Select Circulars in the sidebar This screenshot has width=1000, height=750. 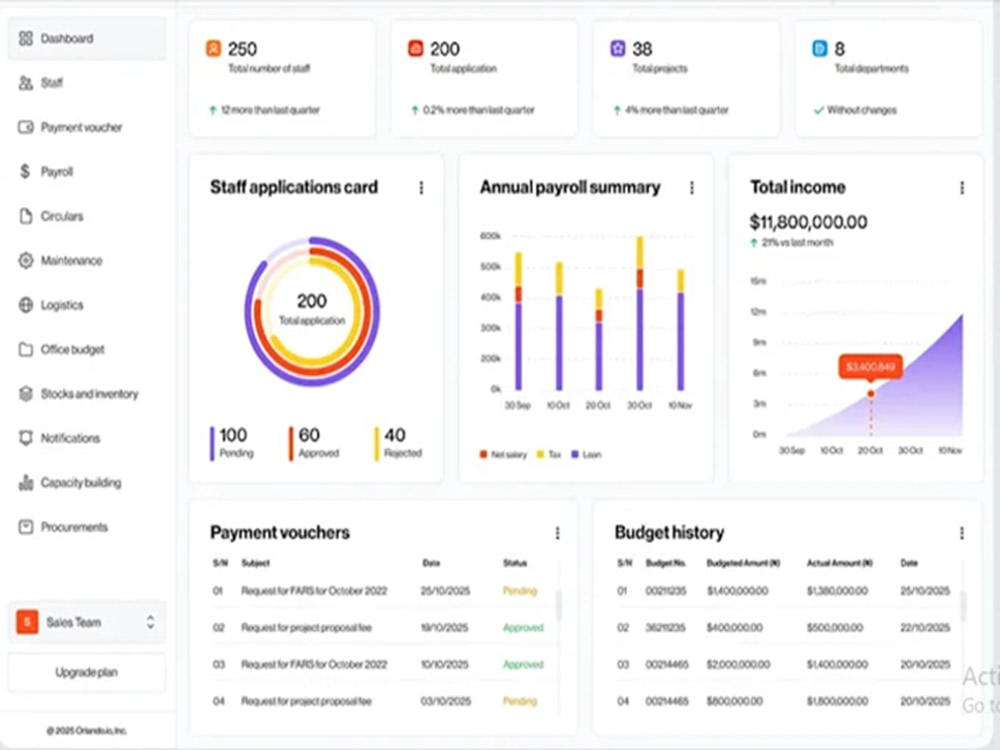click(87, 216)
